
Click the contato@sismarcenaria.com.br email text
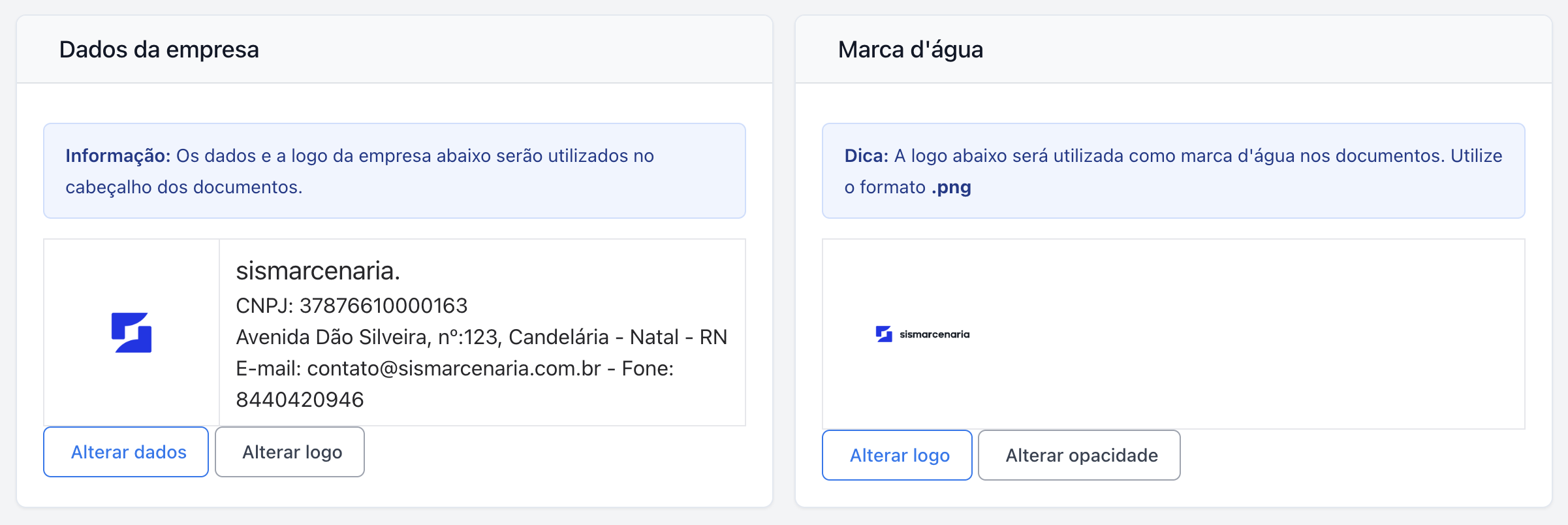(x=454, y=368)
